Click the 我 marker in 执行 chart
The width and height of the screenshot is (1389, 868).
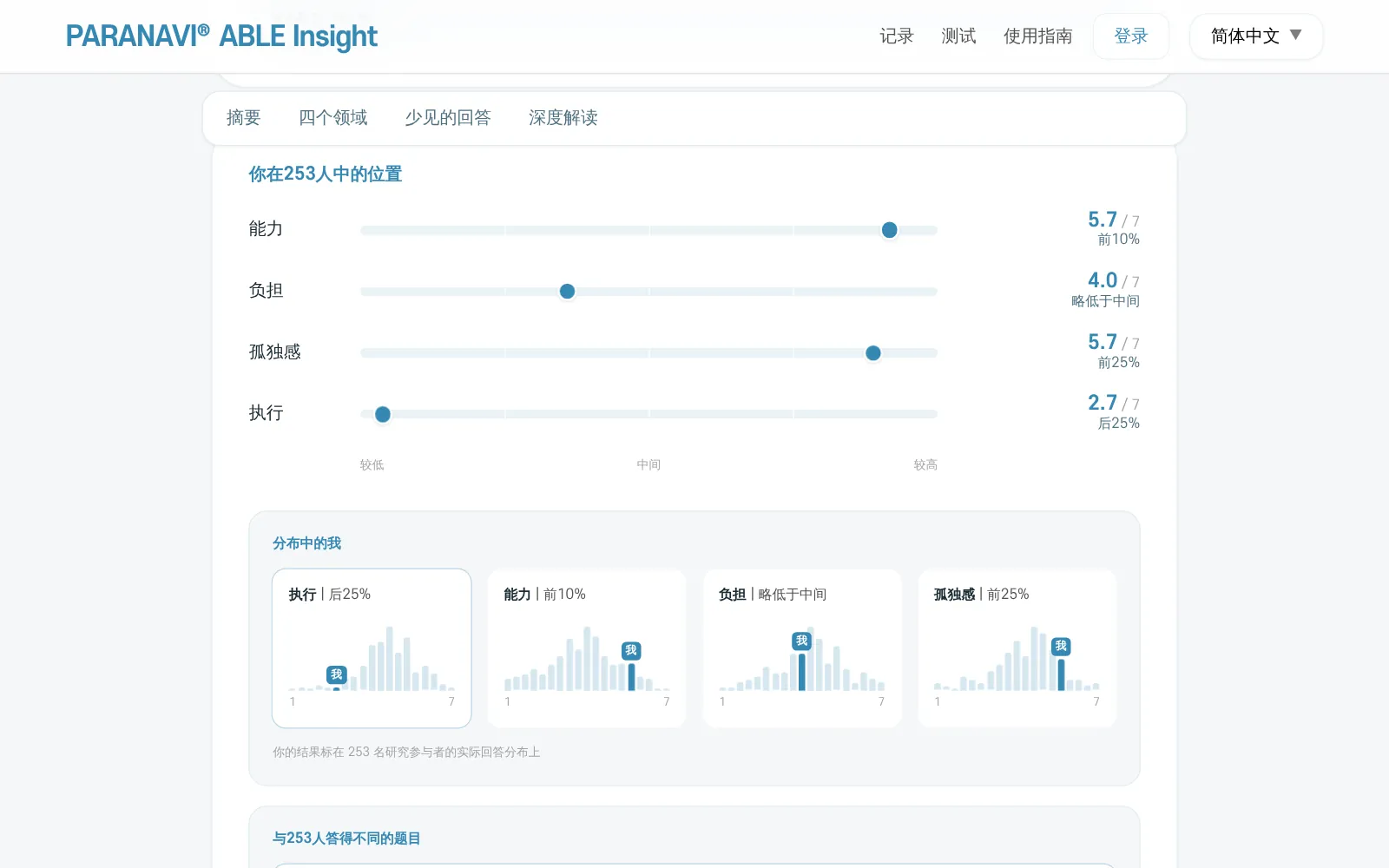tap(337, 674)
